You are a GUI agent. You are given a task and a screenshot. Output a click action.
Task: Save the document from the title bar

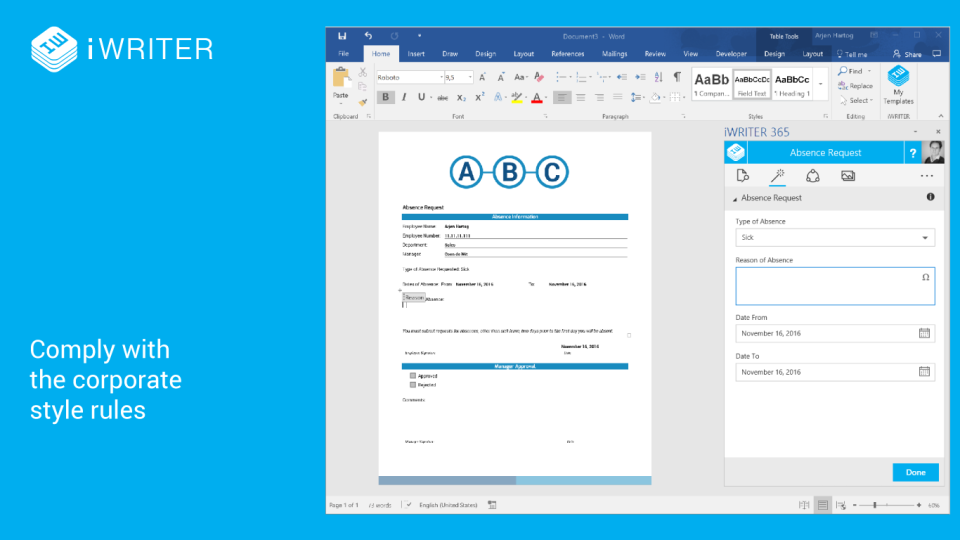click(x=342, y=36)
